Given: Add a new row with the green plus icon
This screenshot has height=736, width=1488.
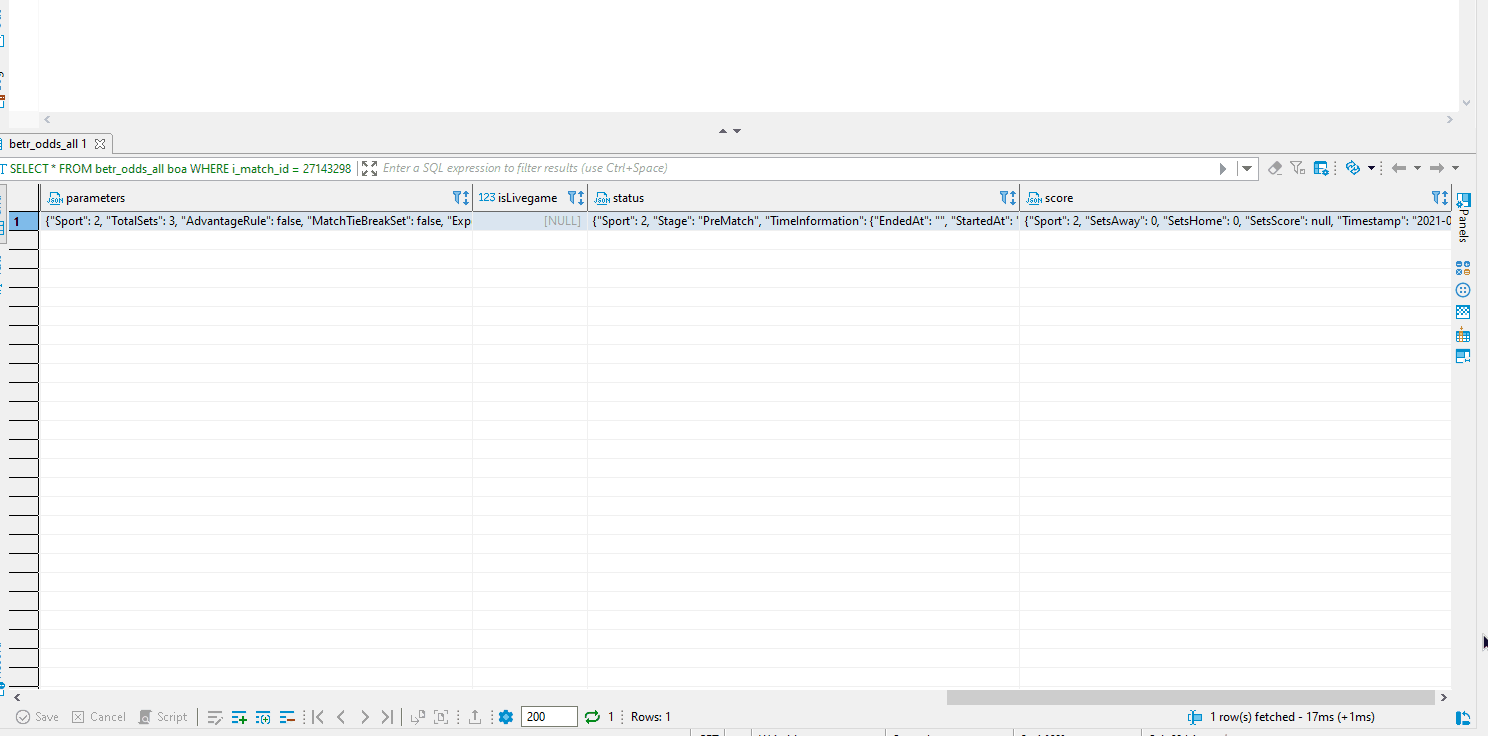Looking at the screenshot, I should [x=239, y=717].
